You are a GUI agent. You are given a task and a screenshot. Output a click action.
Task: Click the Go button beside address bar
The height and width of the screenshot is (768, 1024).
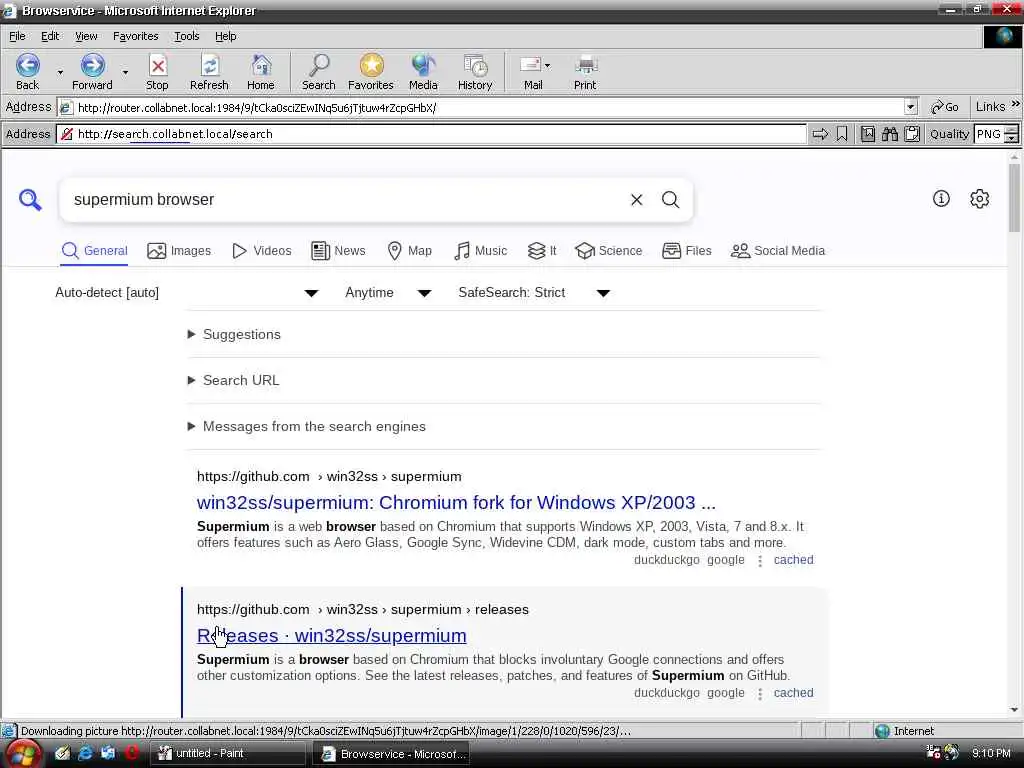tap(945, 107)
